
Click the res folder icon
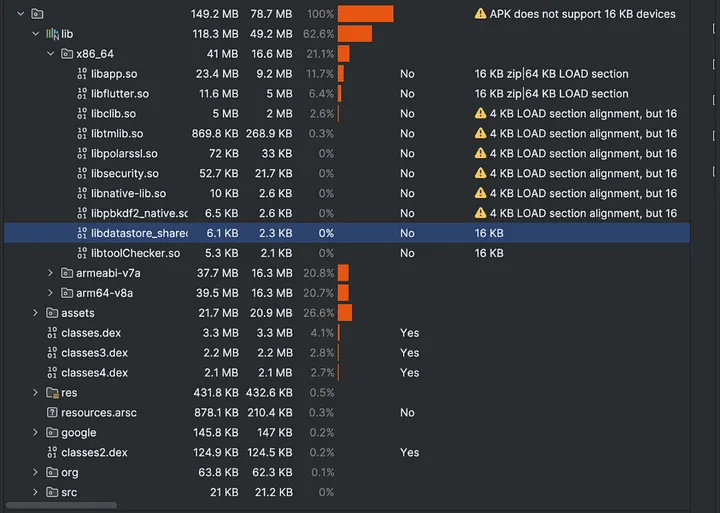tap(52, 393)
